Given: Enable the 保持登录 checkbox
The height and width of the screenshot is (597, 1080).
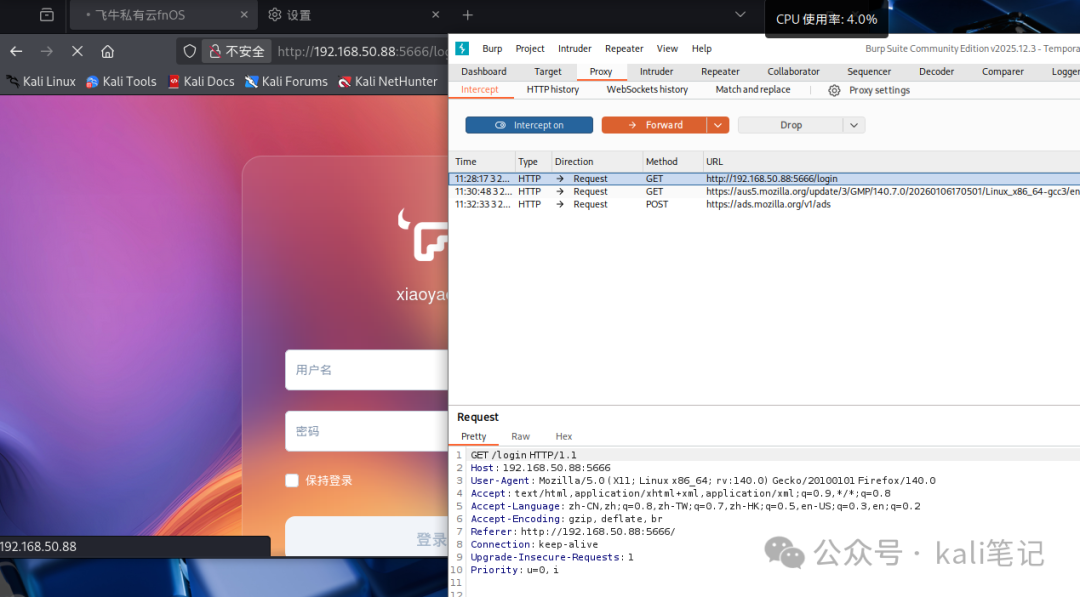Looking at the screenshot, I should [x=291, y=480].
